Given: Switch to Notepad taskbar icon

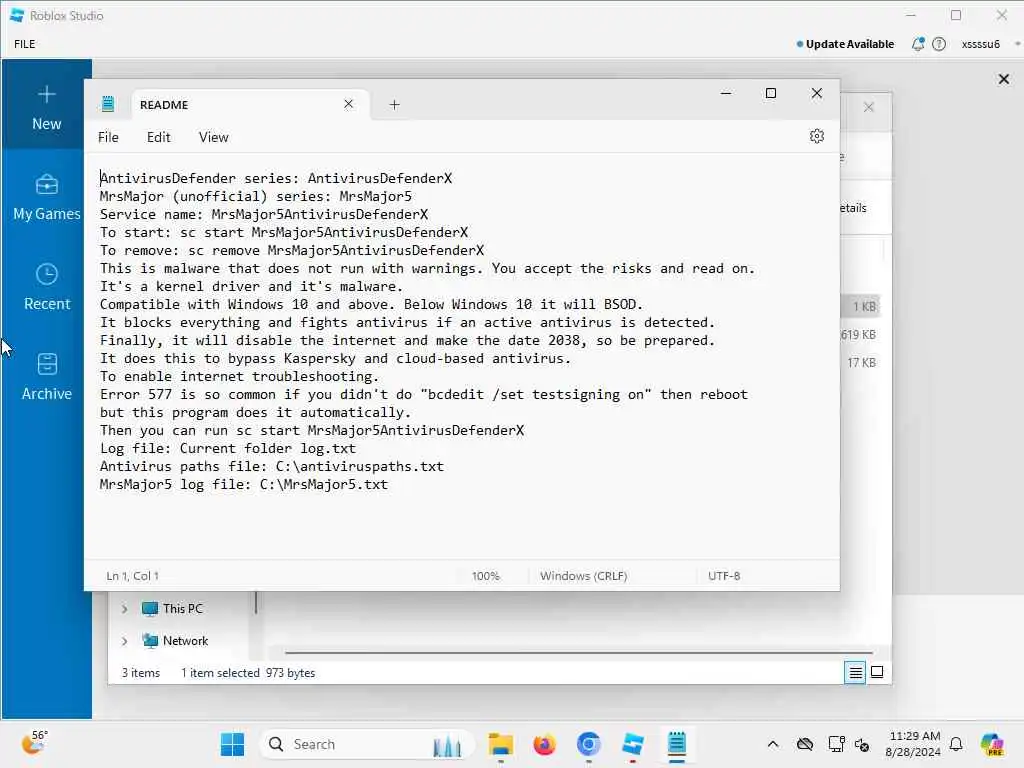Looking at the screenshot, I should click(677, 744).
